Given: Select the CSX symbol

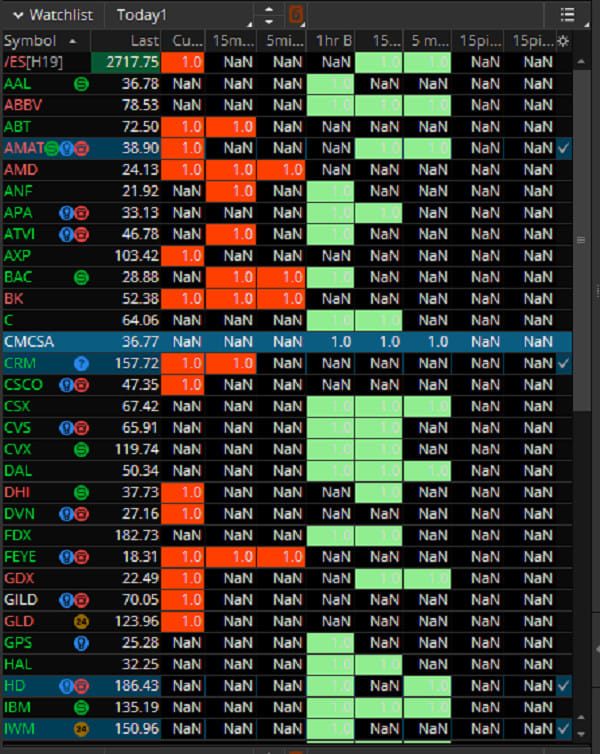Looking at the screenshot, I should (17, 406).
